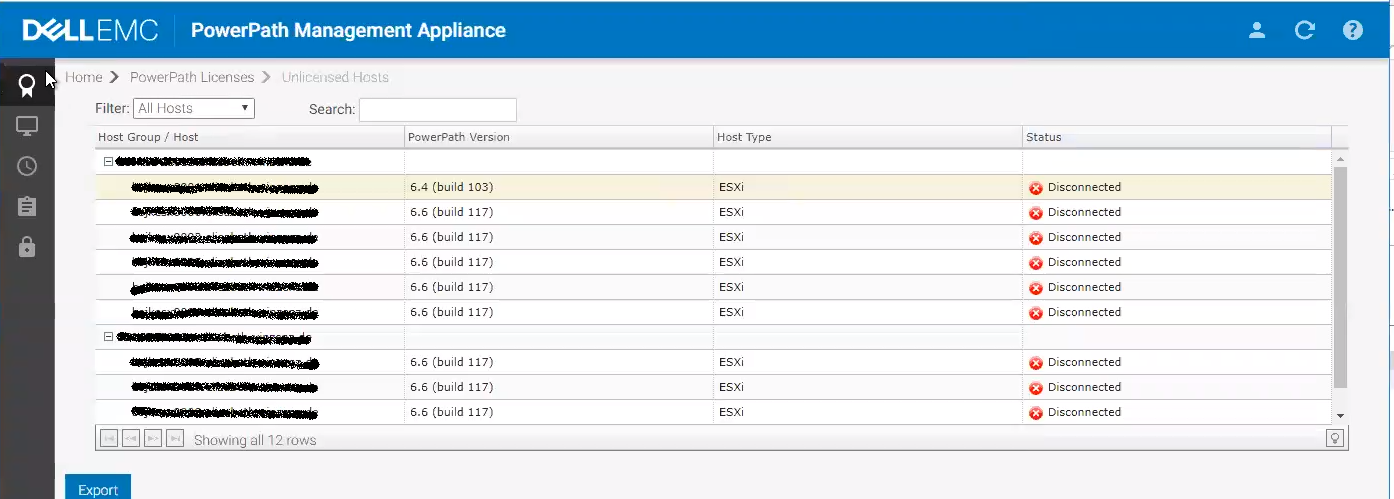Open the clock history sidebar icon
Screen dimensions: 1394x499
[27, 166]
